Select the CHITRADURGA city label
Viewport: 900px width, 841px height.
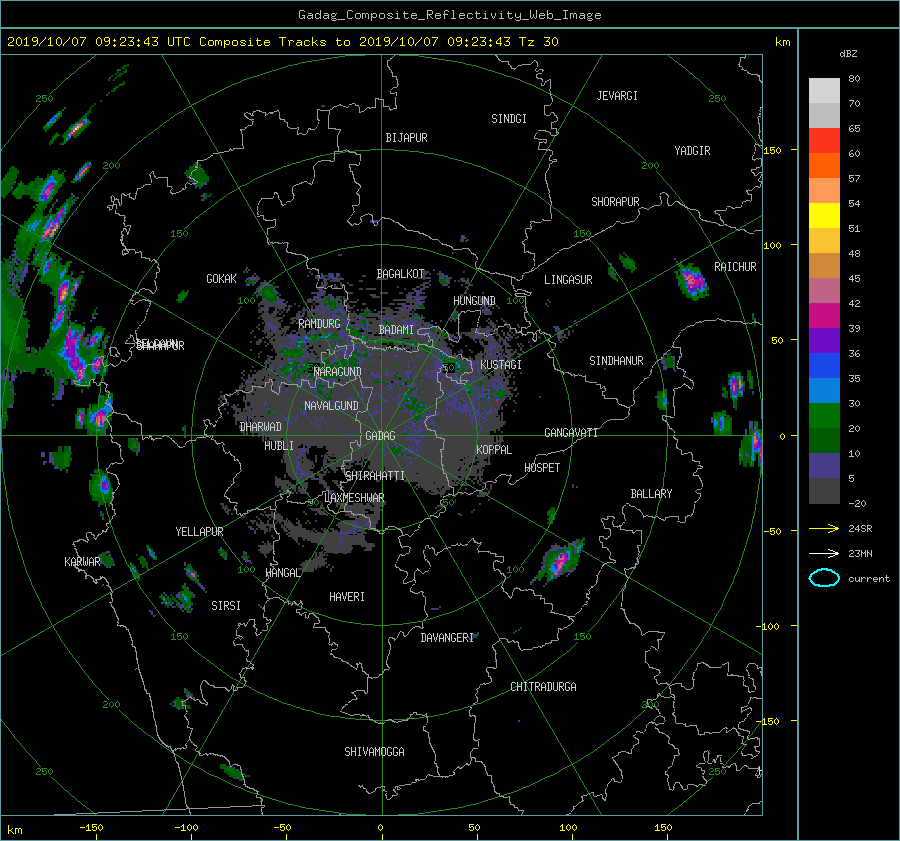544,687
